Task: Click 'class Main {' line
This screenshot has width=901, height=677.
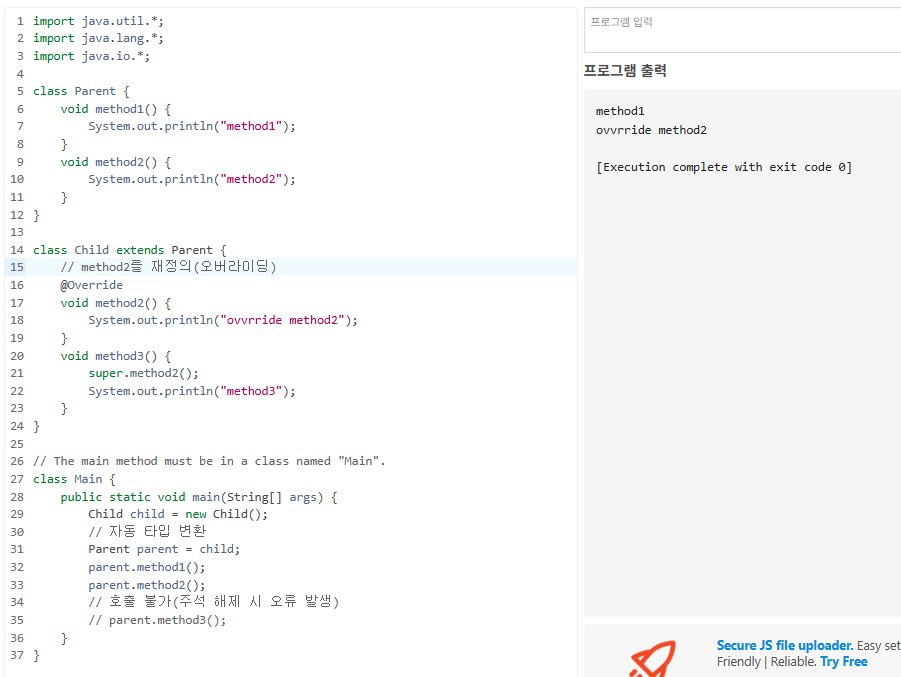Action: (x=74, y=479)
